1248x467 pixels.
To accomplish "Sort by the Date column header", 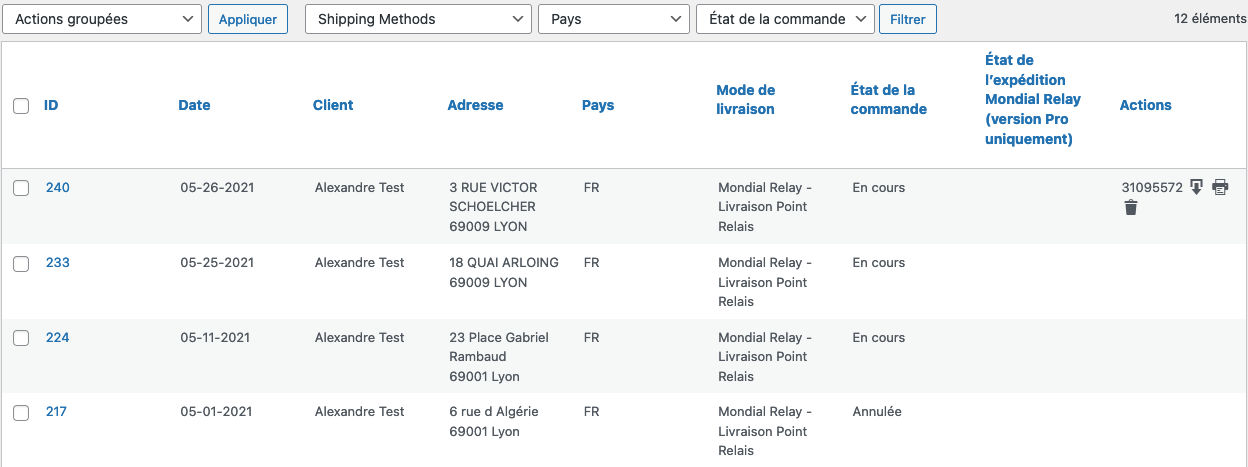I will [194, 105].
